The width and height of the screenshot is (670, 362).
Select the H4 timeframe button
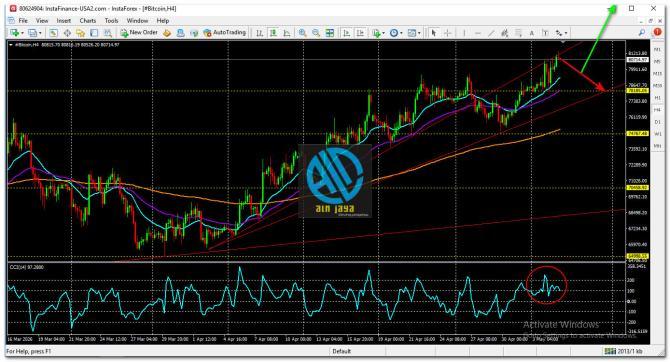pyautogui.click(x=658, y=110)
